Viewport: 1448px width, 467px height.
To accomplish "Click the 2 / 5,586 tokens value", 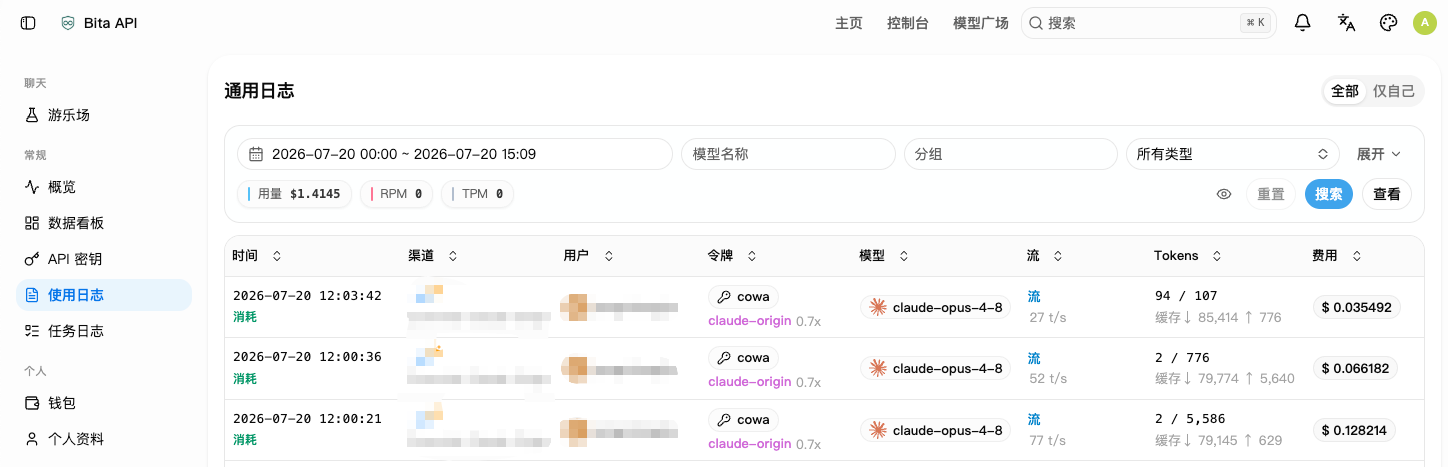I will [x=1190, y=419].
